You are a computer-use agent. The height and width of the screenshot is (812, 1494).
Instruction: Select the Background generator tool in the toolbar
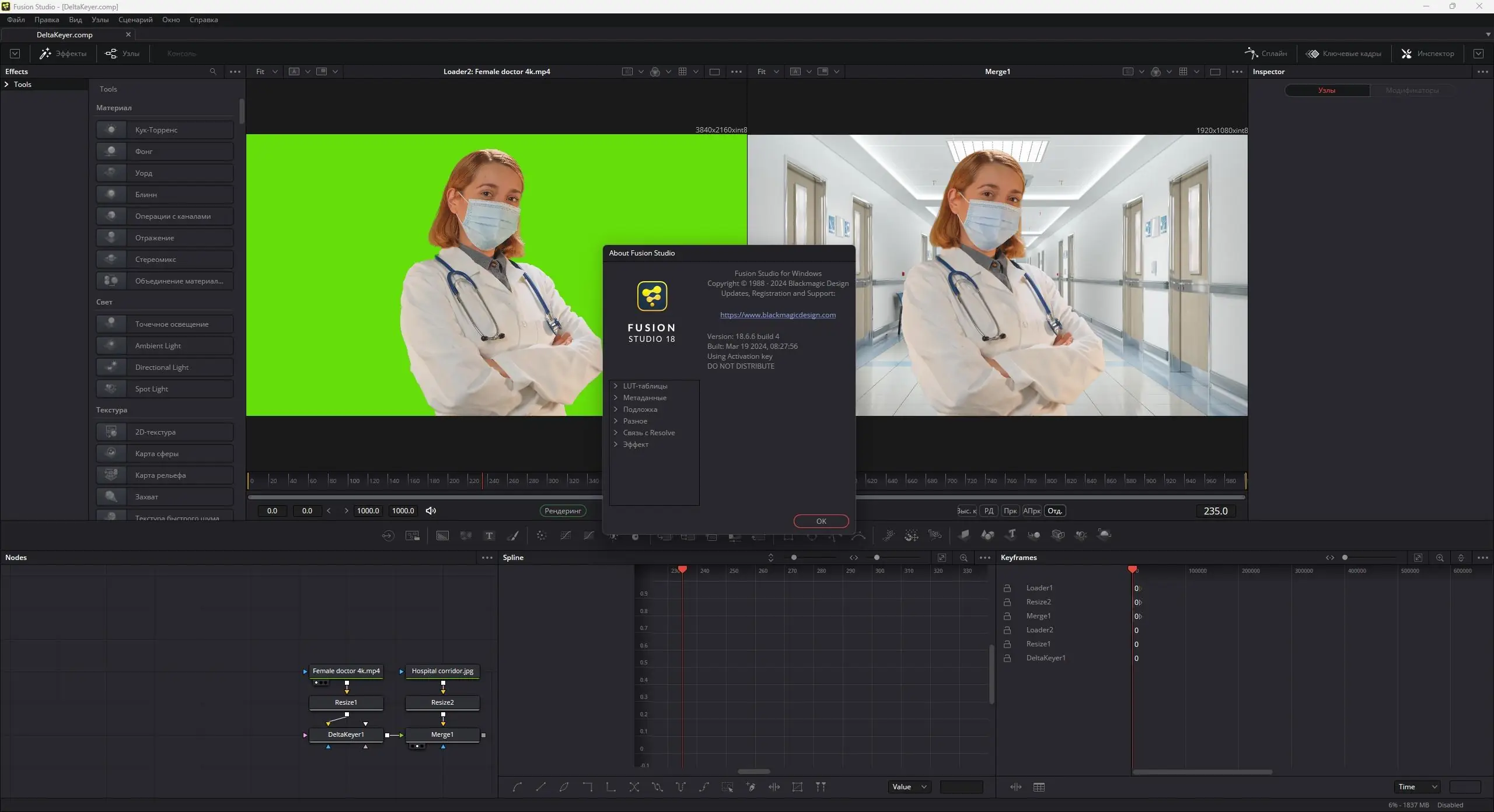point(442,535)
